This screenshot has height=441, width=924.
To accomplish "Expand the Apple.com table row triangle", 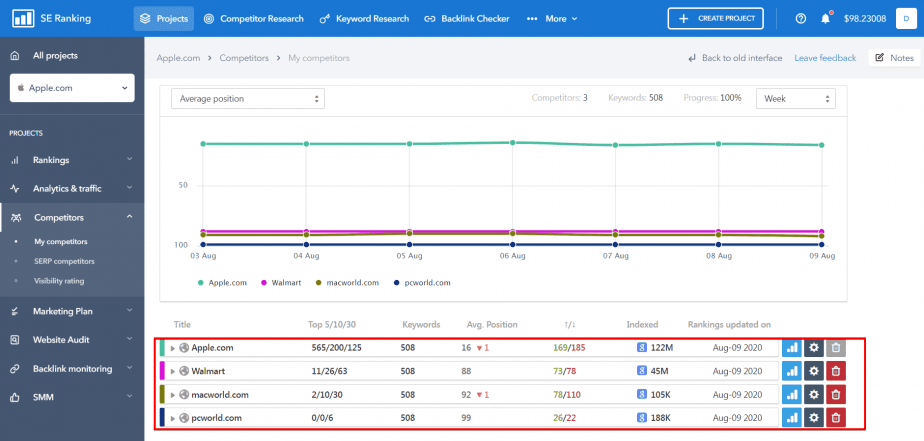I will 173,348.
